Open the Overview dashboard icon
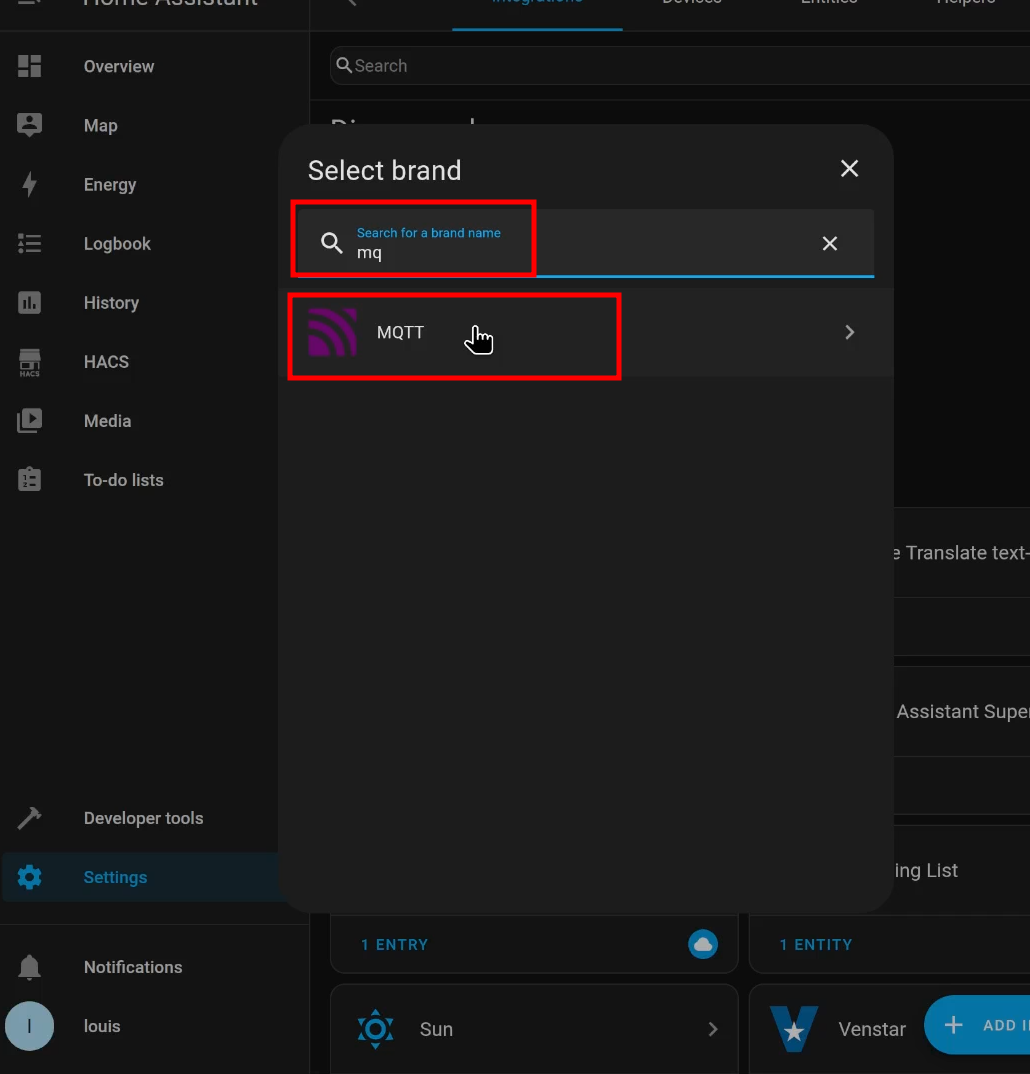 (29, 66)
